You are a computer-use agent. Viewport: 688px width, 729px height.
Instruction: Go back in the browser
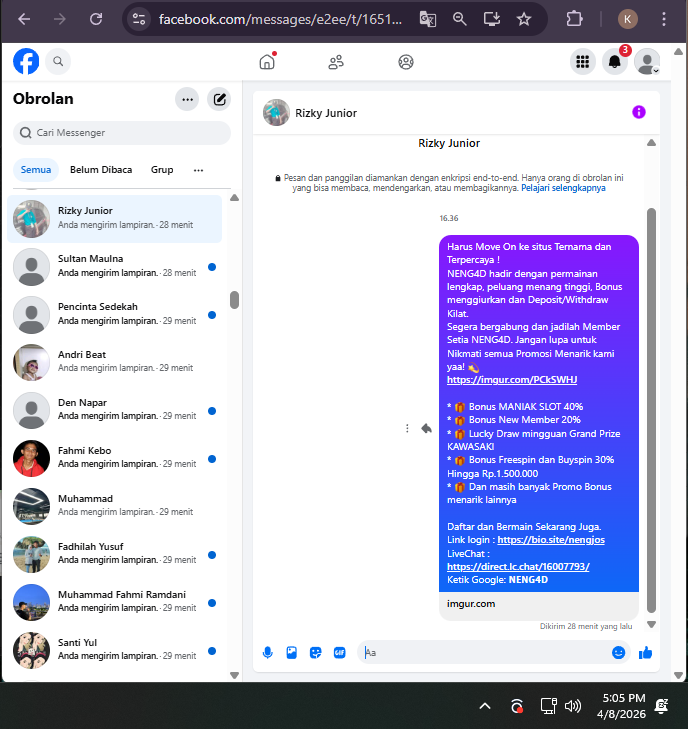[x=24, y=19]
